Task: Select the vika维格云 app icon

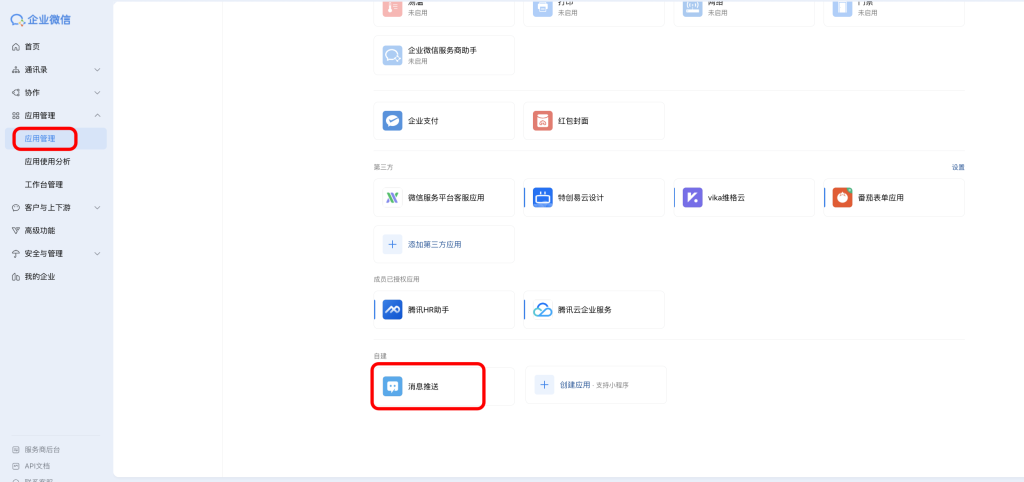Action: pos(693,198)
